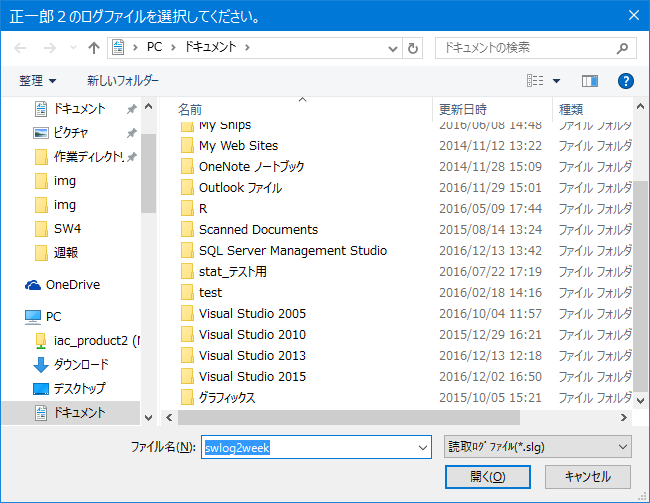Image resolution: width=650 pixels, height=503 pixels.
Task: Click the ドキュメント breadcrumb in address bar
Action: 211,47
